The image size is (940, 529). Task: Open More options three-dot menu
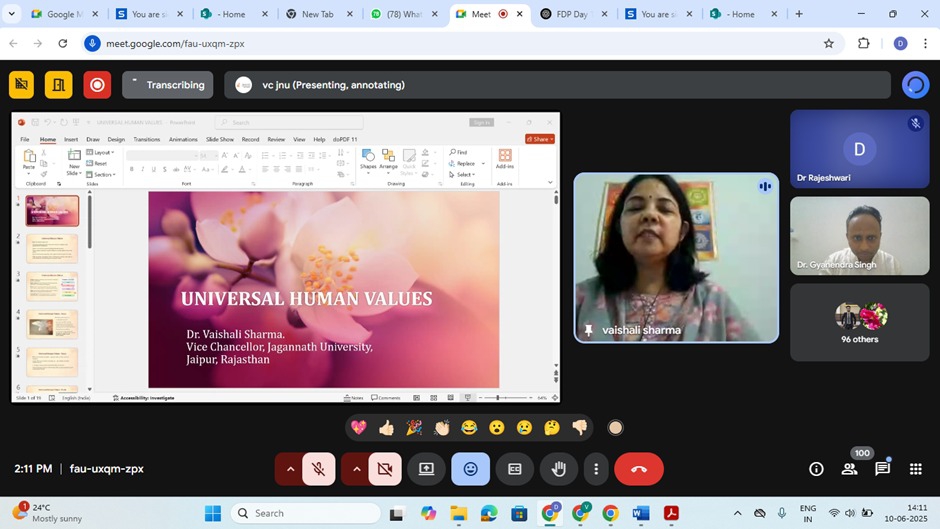596,469
